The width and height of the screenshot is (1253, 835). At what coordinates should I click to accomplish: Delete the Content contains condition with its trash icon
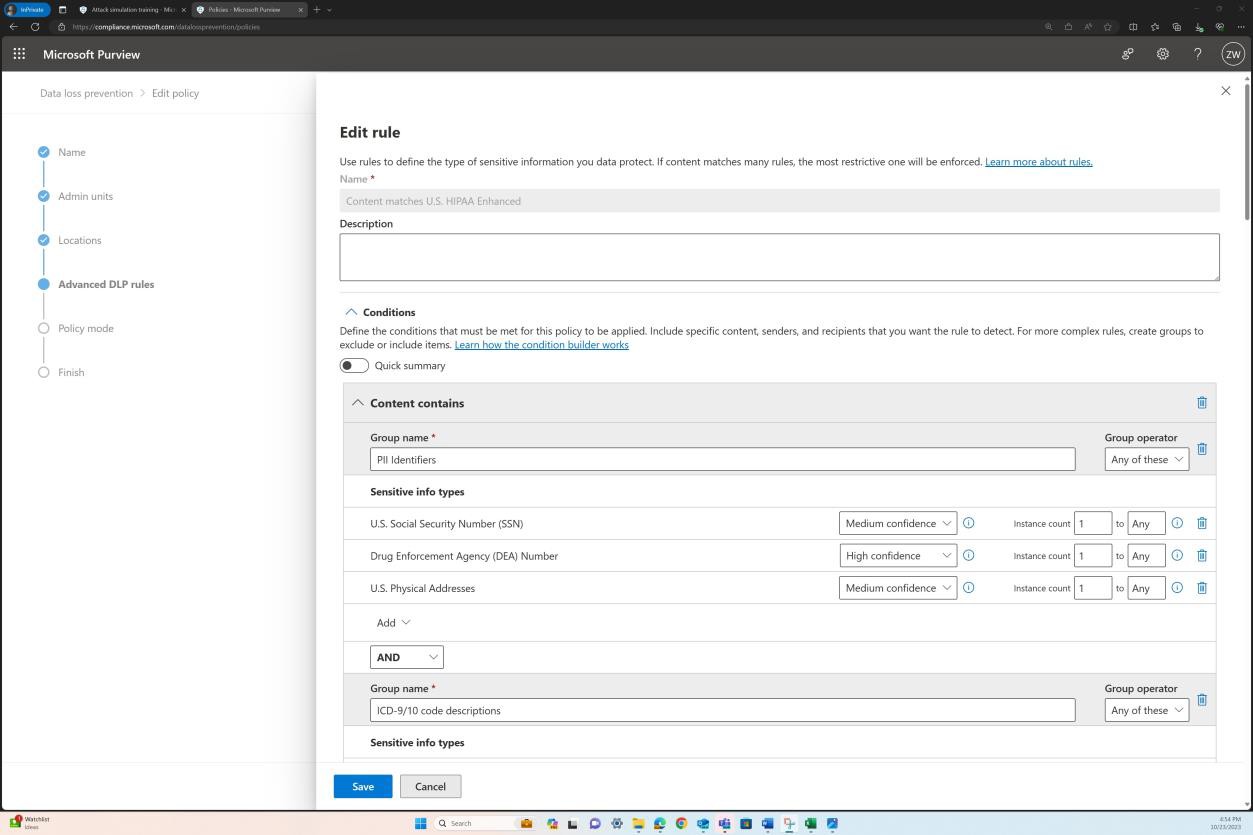pyautogui.click(x=1201, y=402)
